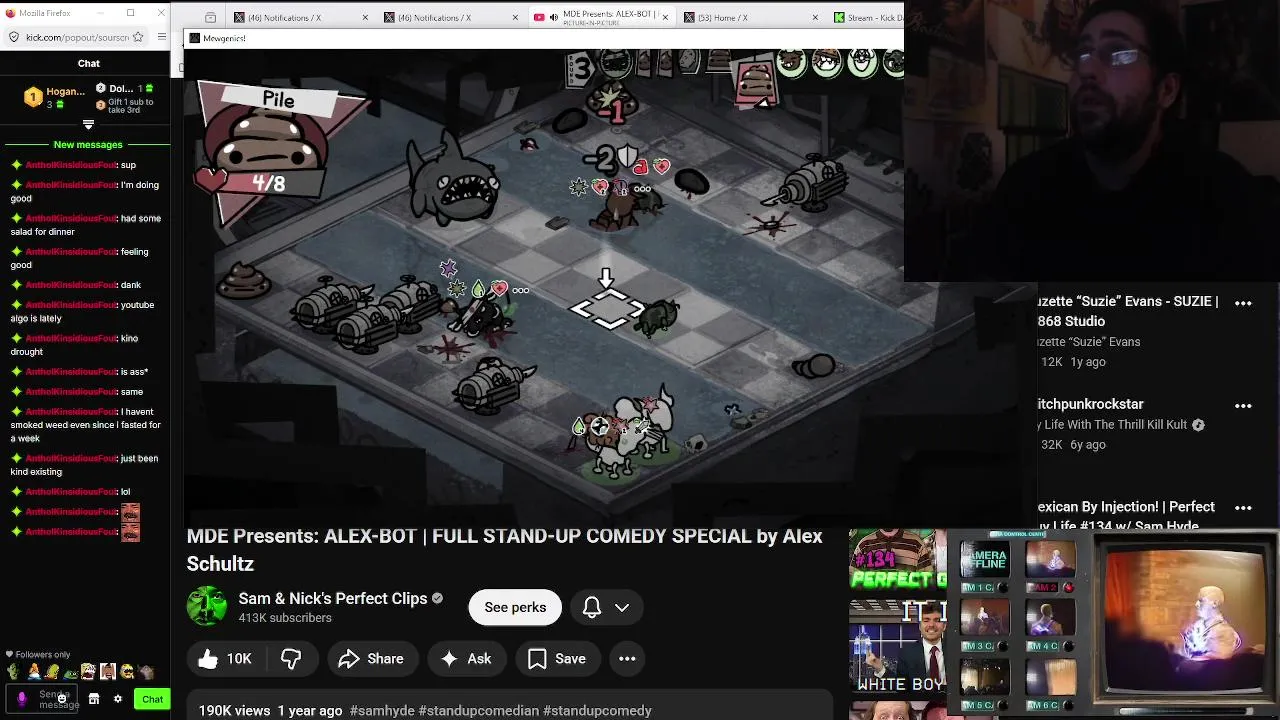This screenshot has height=720, width=1280.
Task: Click the CRT TV camera feed thumbnail
Action: pyautogui.click(x=1186, y=621)
